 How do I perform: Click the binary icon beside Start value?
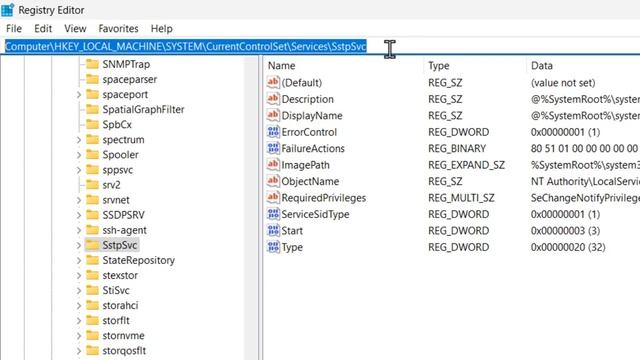point(273,230)
